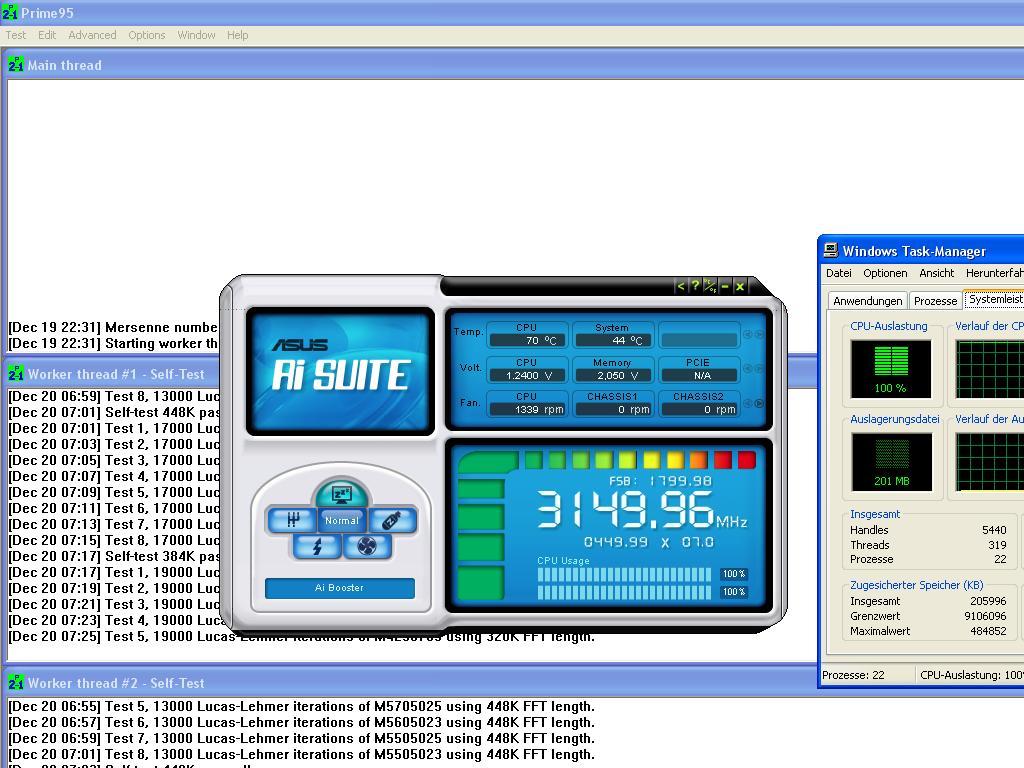Switch to the Prozesse tab in Task Manager
This screenshot has width=1024, height=768.
point(935,300)
